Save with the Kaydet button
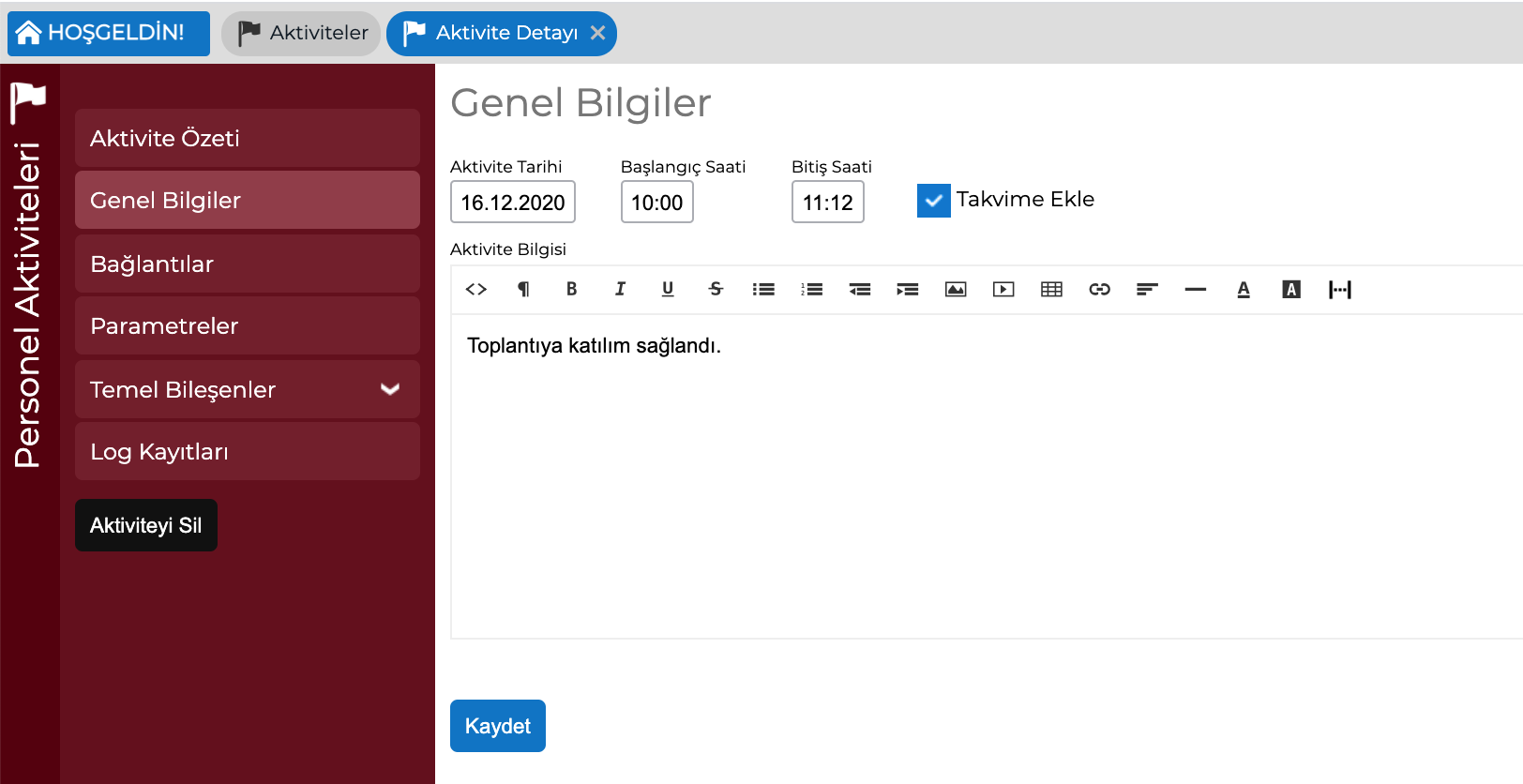The image size is (1523, 784). 498,726
